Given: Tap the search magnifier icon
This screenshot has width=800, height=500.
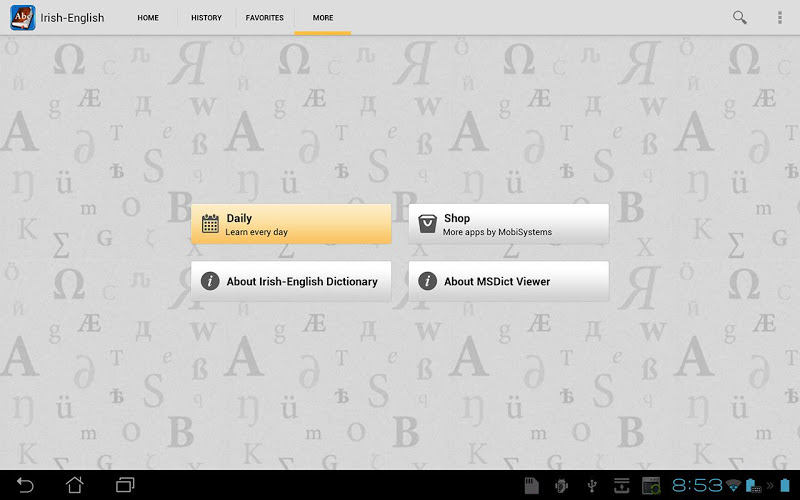Looking at the screenshot, I should click(740, 17).
